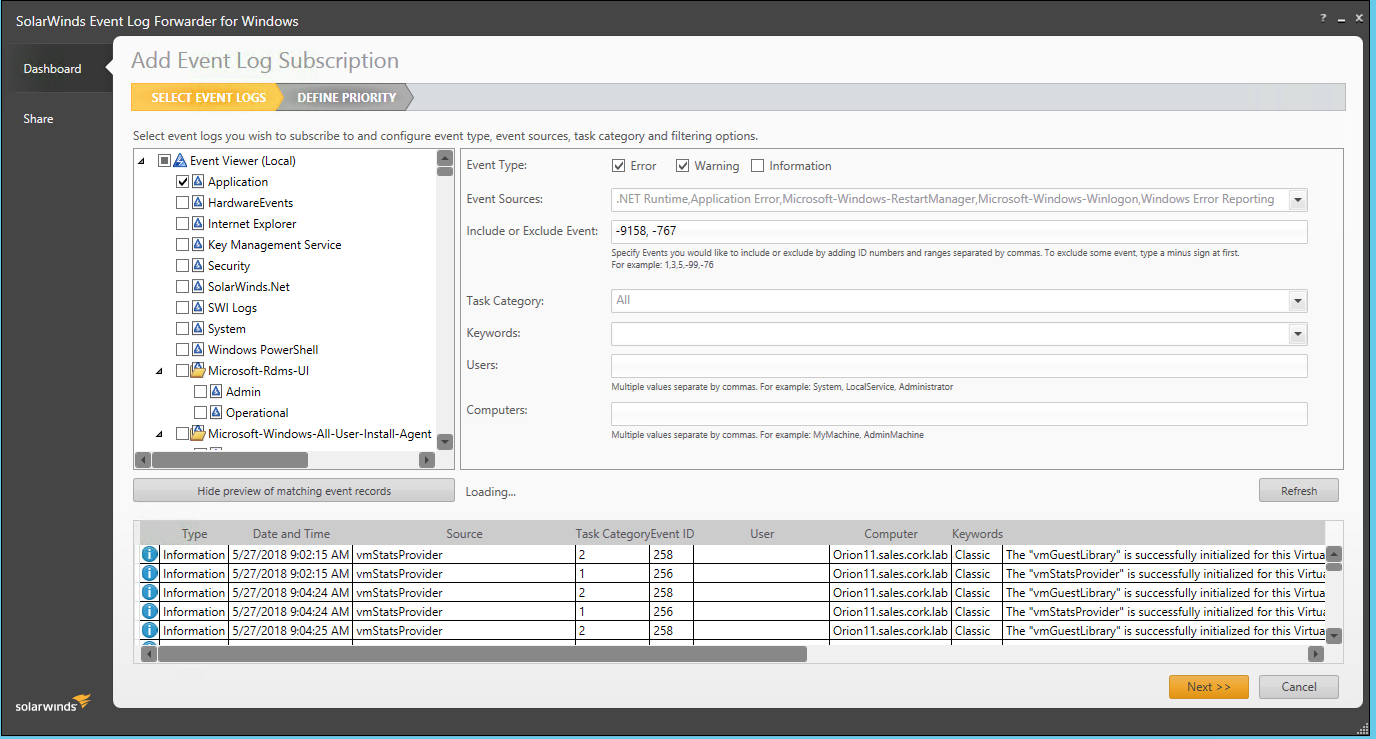Image resolution: width=1376 pixels, height=739 pixels.
Task: Click info icon of 9:02:15 AM Event ID 258 row
Action: point(150,554)
